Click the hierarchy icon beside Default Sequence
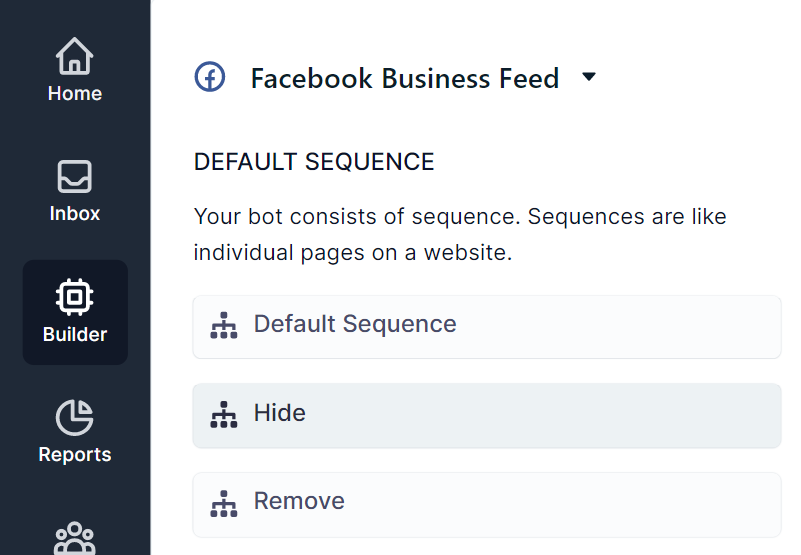Screen dimensions: 801x555 click(x=224, y=325)
